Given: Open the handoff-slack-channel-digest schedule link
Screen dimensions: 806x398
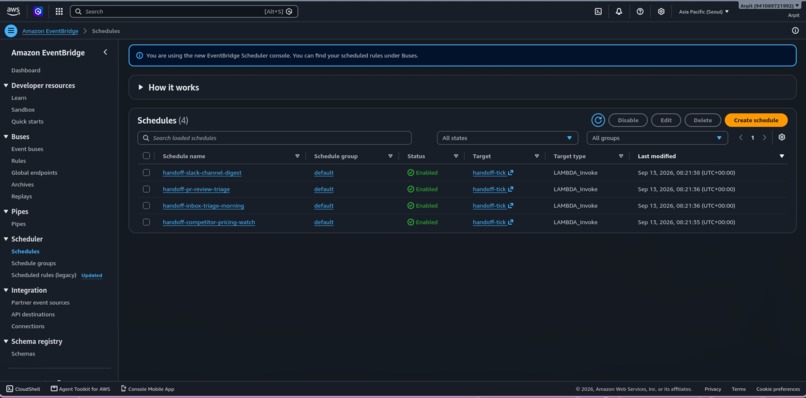Looking at the screenshot, I should [x=202, y=173].
